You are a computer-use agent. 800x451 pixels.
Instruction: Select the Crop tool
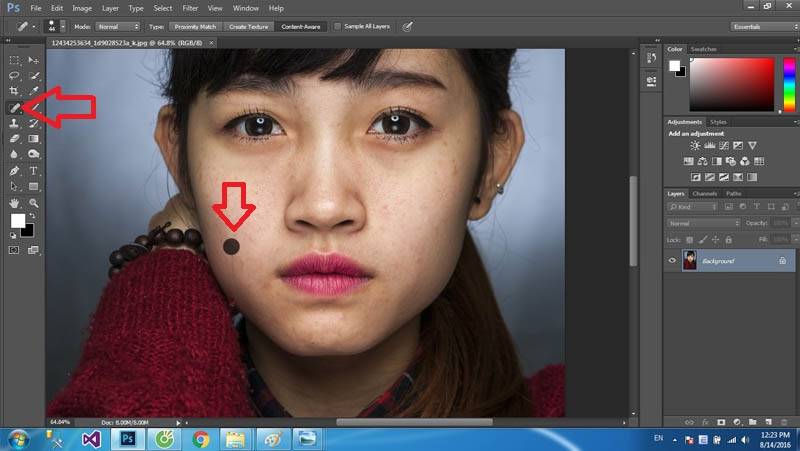click(14, 91)
